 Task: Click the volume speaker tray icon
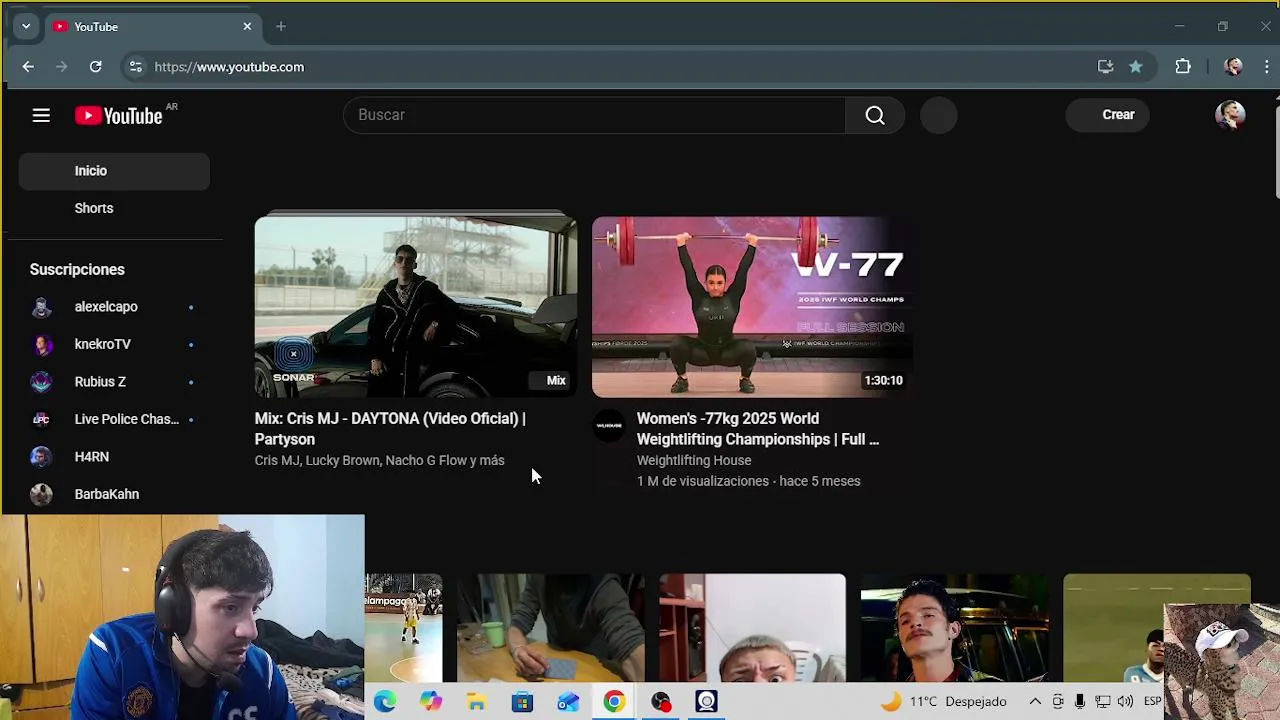click(x=1126, y=702)
